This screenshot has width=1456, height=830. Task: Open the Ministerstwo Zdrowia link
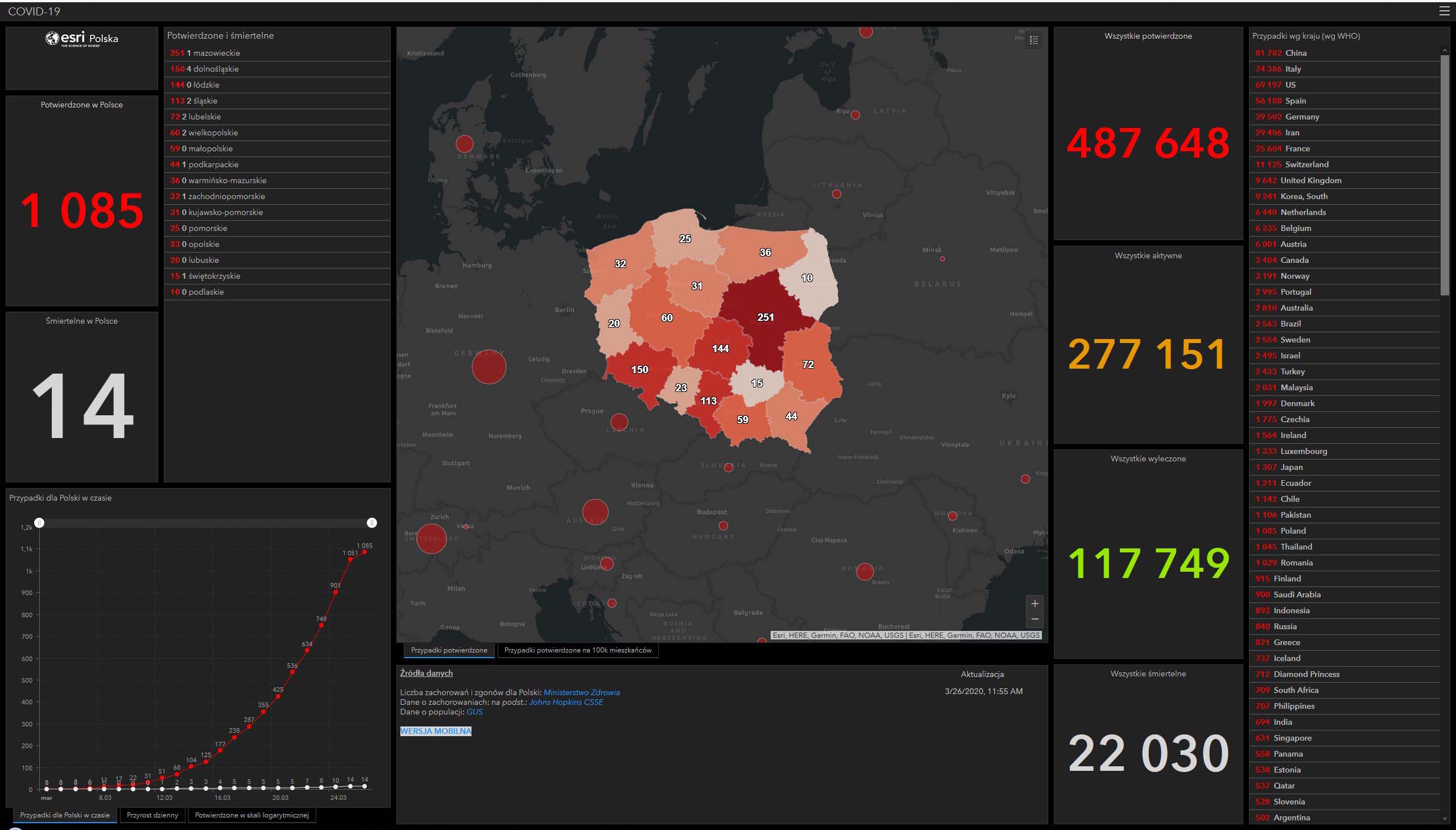(581, 692)
